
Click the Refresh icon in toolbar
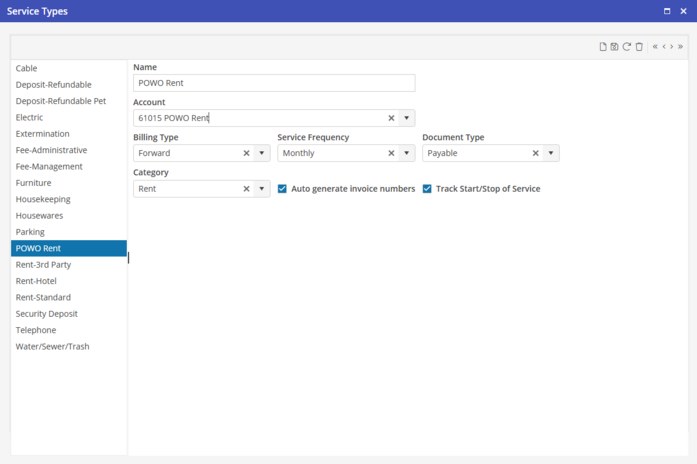point(627,47)
